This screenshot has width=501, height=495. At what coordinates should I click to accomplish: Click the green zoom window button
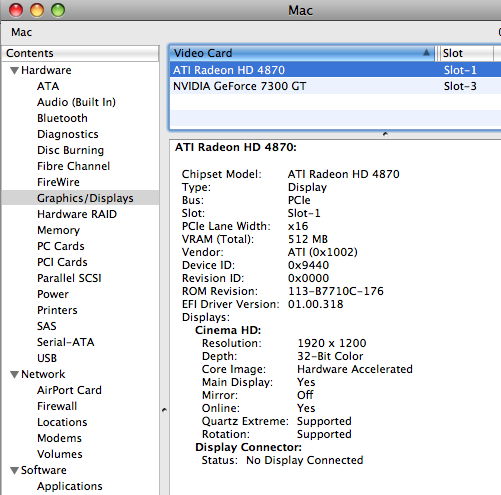pyautogui.click(x=58, y=10)
